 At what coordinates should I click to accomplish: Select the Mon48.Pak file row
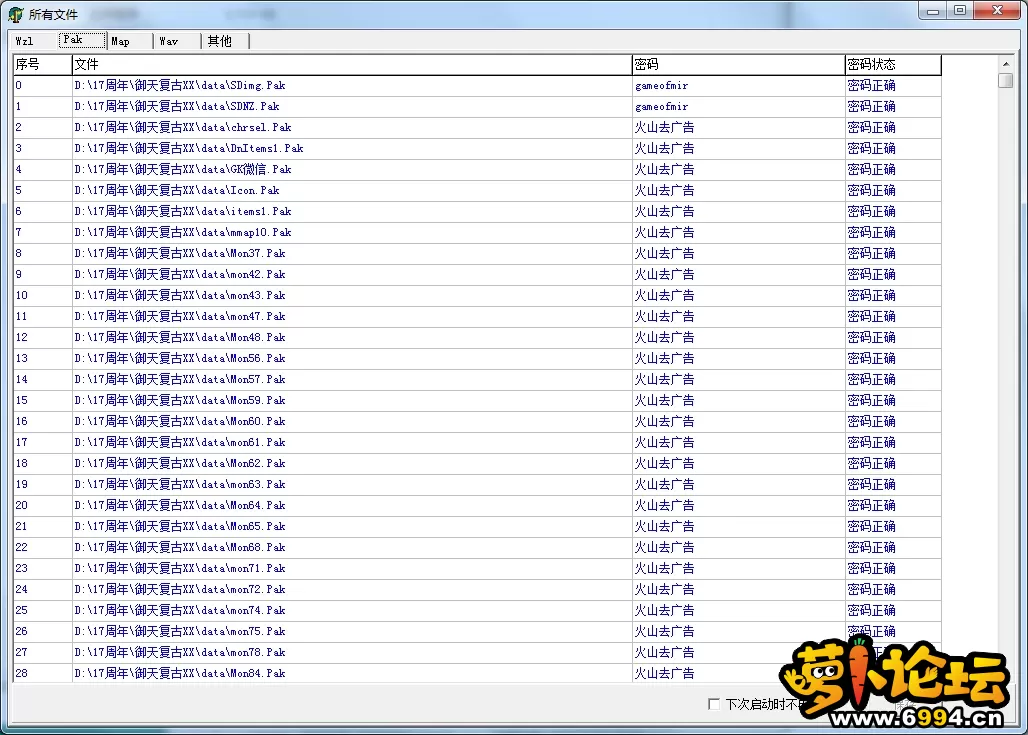pyautogui.click(x=477, y=337)
